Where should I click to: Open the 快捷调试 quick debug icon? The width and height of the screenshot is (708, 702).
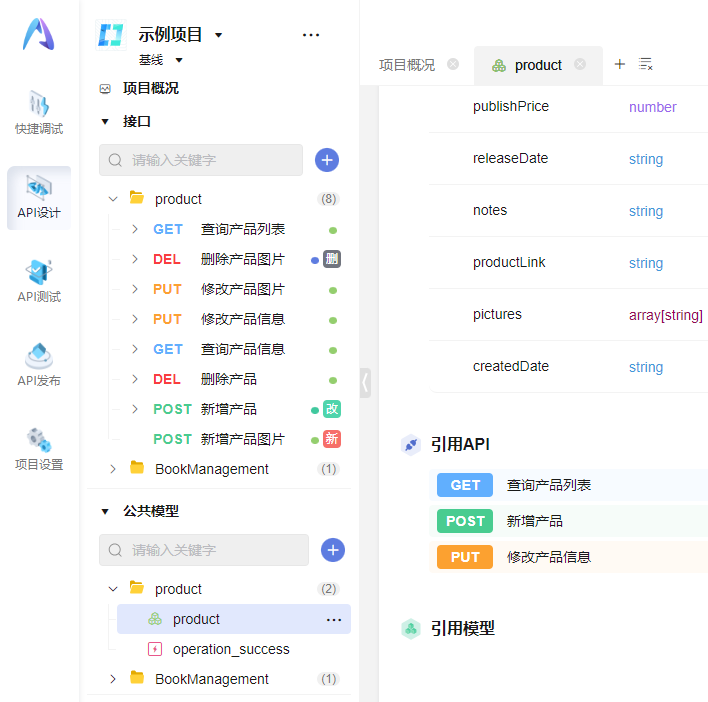(39, 112)
